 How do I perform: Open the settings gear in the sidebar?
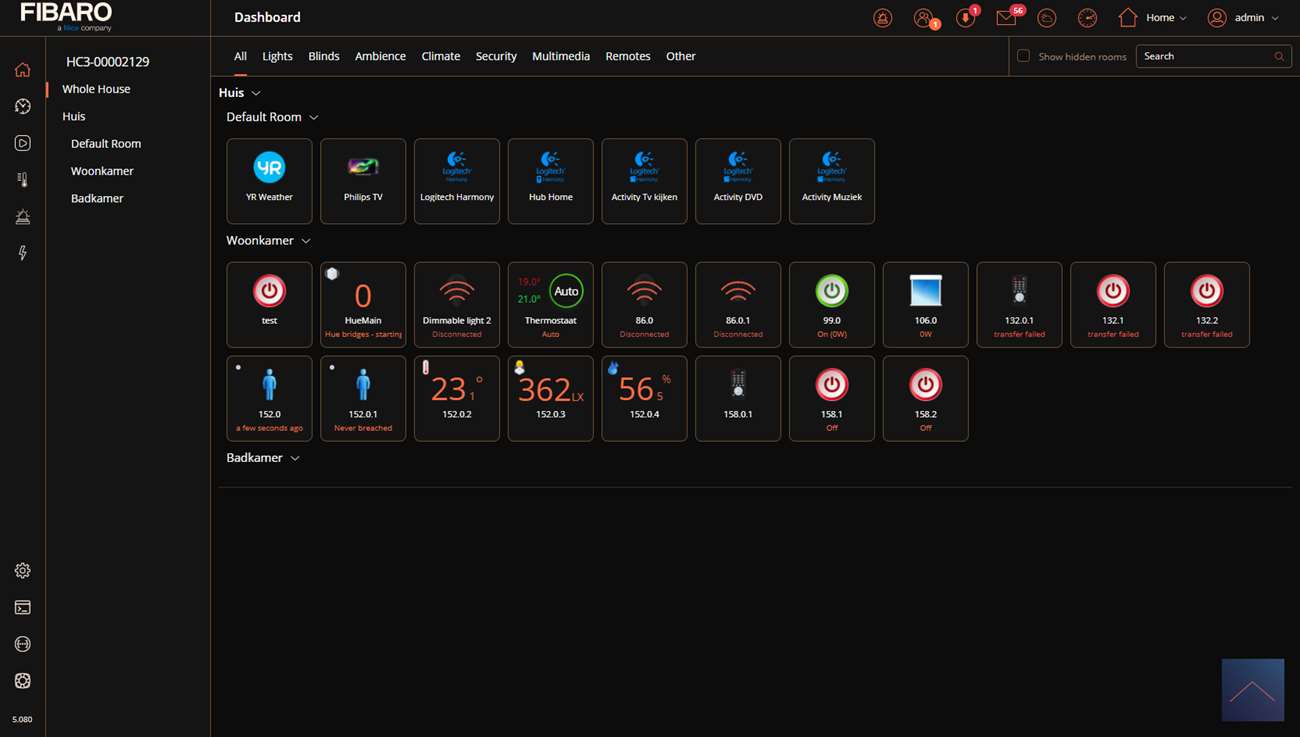coord(23,571)
